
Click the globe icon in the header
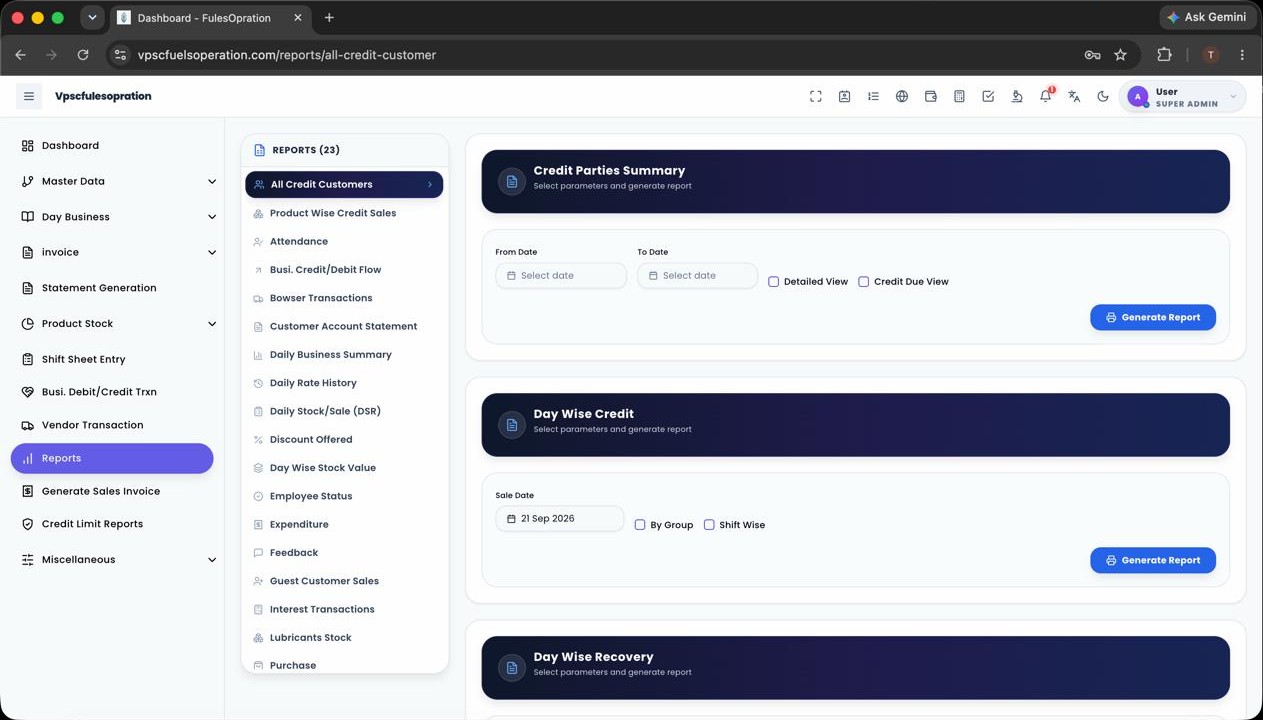click(902, 96)
